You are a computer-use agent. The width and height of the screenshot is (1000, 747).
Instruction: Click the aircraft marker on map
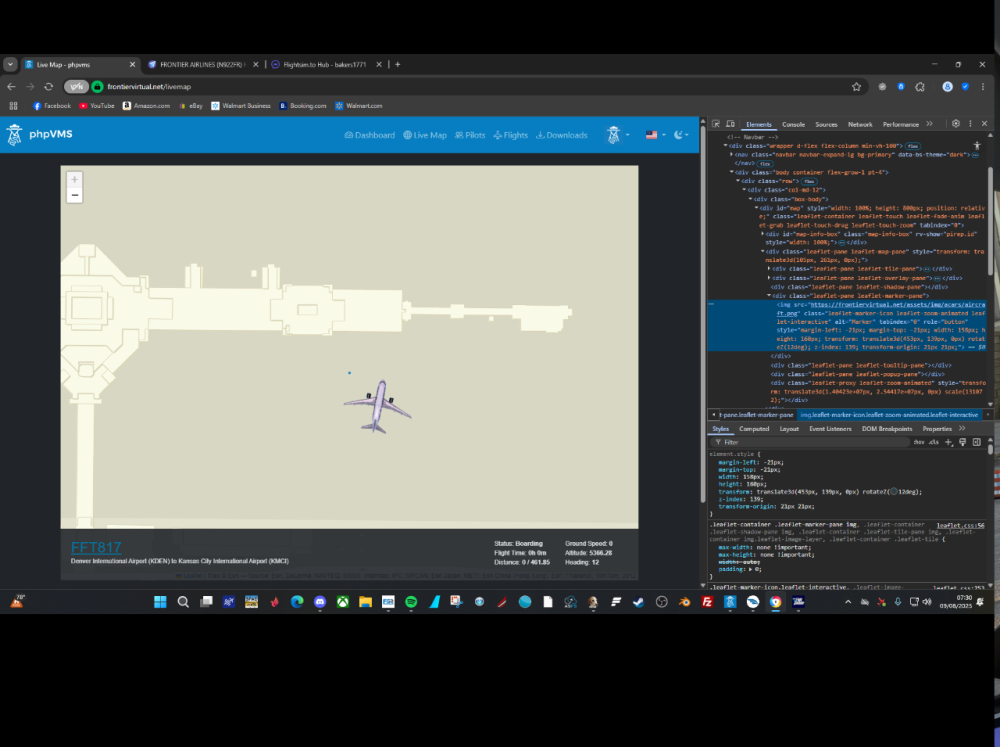tap(377, 405)
